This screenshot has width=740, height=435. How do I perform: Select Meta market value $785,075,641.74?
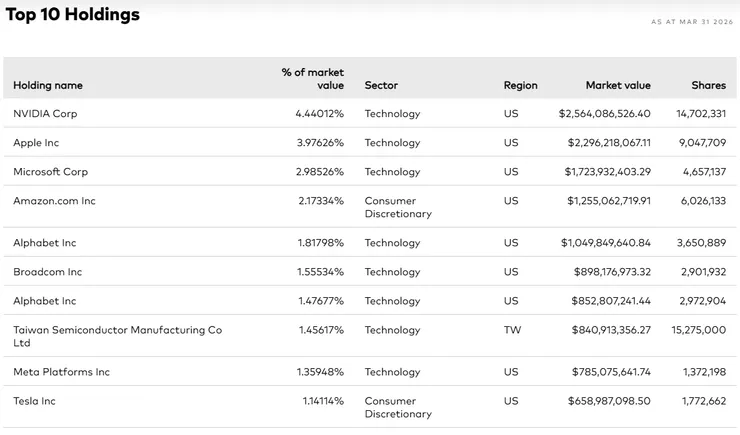pyautogui.click(x=611, y=372)
